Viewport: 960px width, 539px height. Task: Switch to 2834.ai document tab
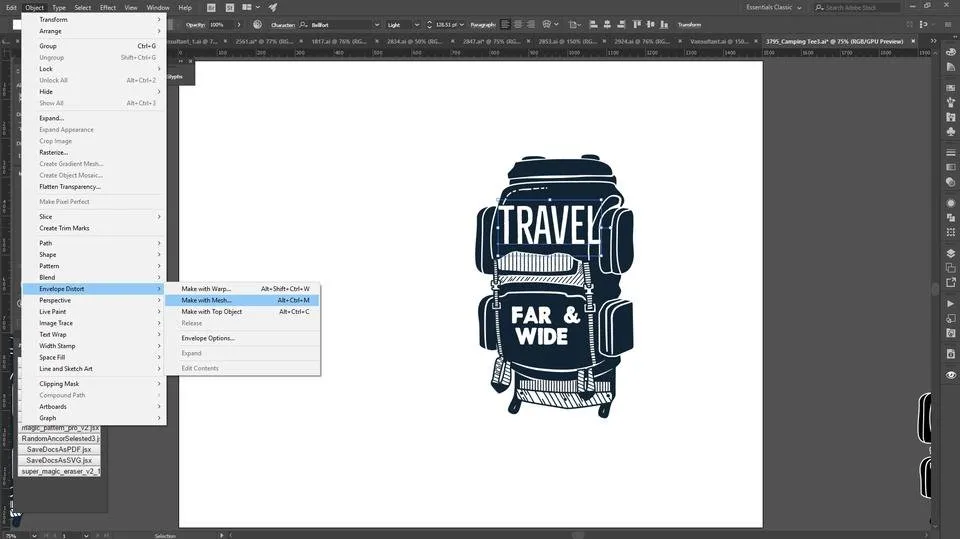[x=413, y=41]
